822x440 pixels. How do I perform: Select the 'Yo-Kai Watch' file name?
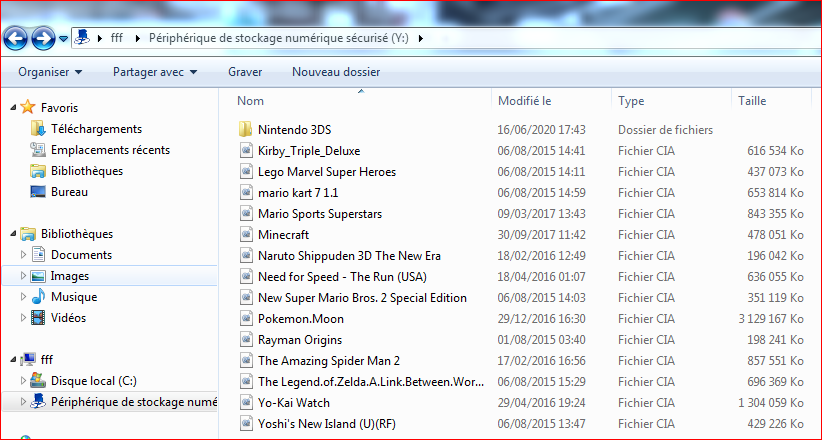point(294,403)
